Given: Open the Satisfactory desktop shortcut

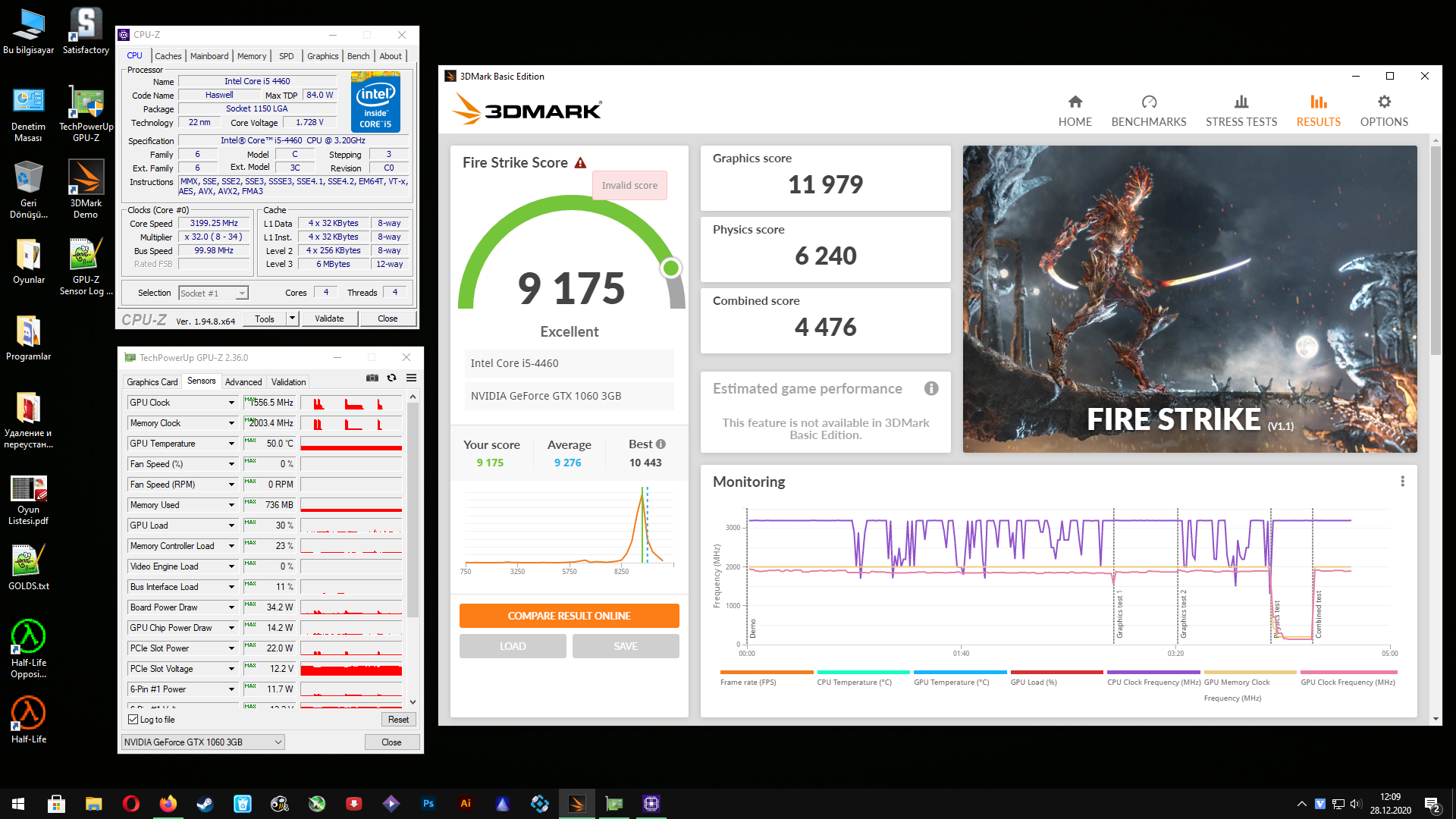Looking at the screenshot, I should pos(86,32).
